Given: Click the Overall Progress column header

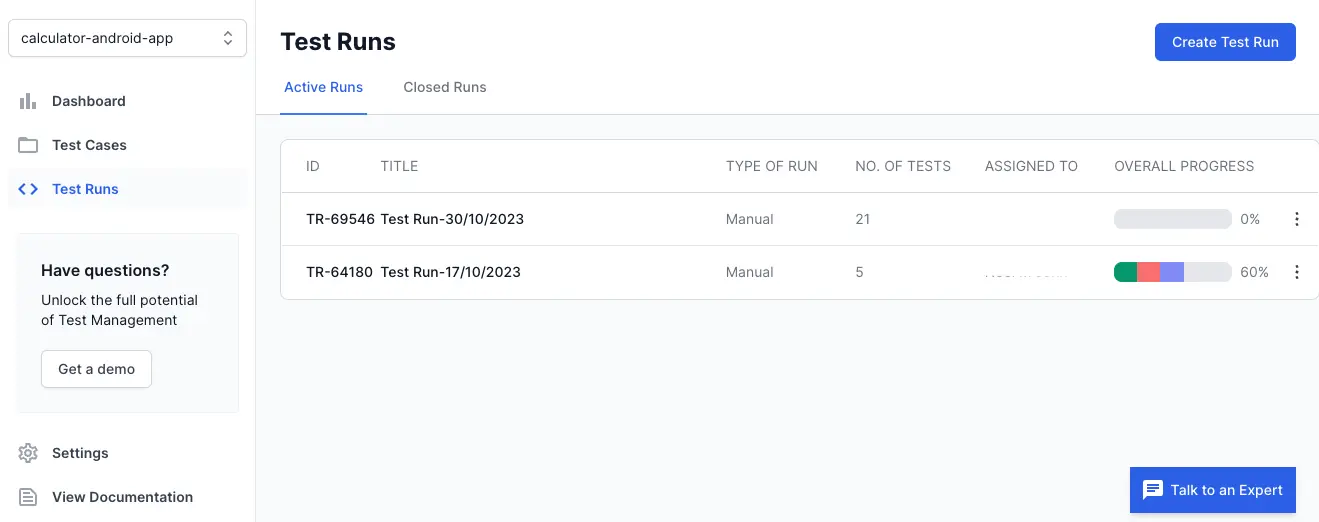Looking at the screenshot, I should click(1183, 166).
